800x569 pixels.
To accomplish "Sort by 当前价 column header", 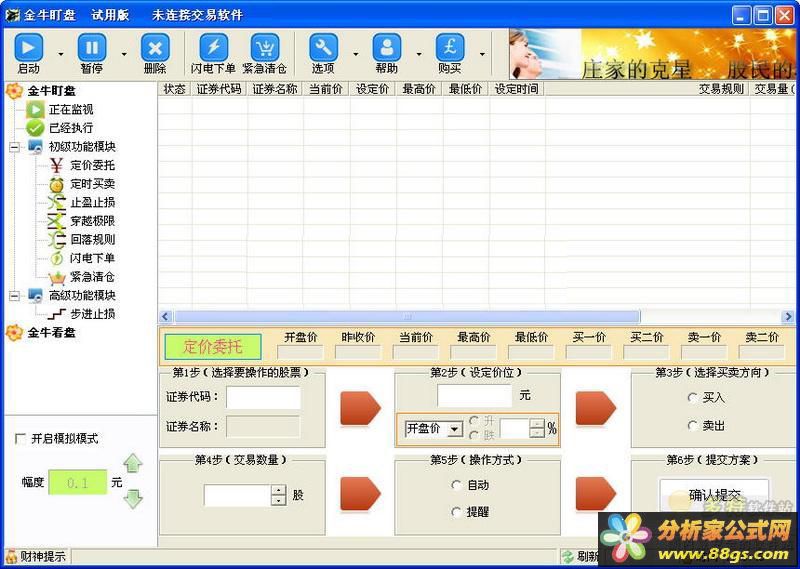I will [326, 89].
